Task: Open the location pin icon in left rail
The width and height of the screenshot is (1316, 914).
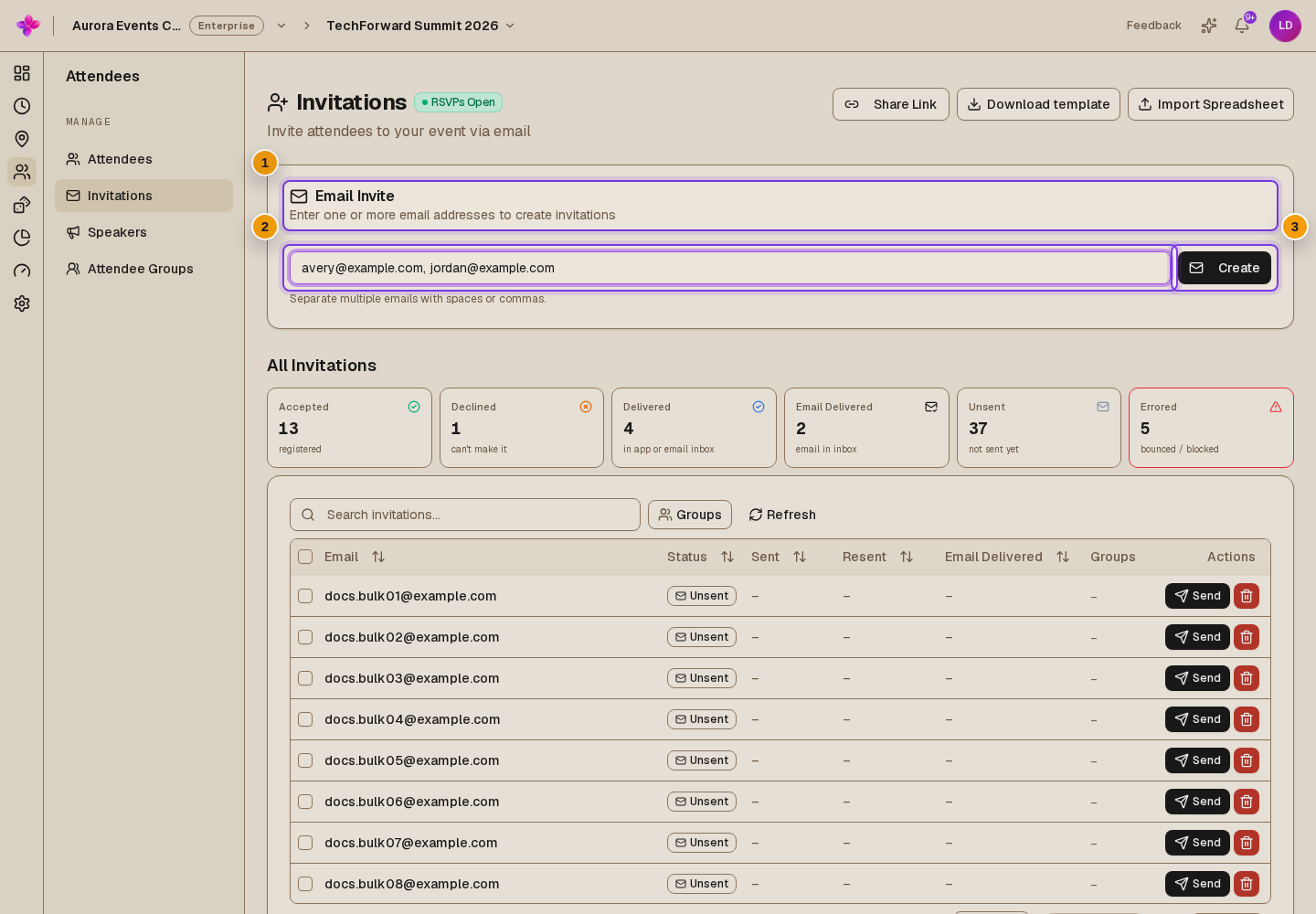Action: [22, 139]
